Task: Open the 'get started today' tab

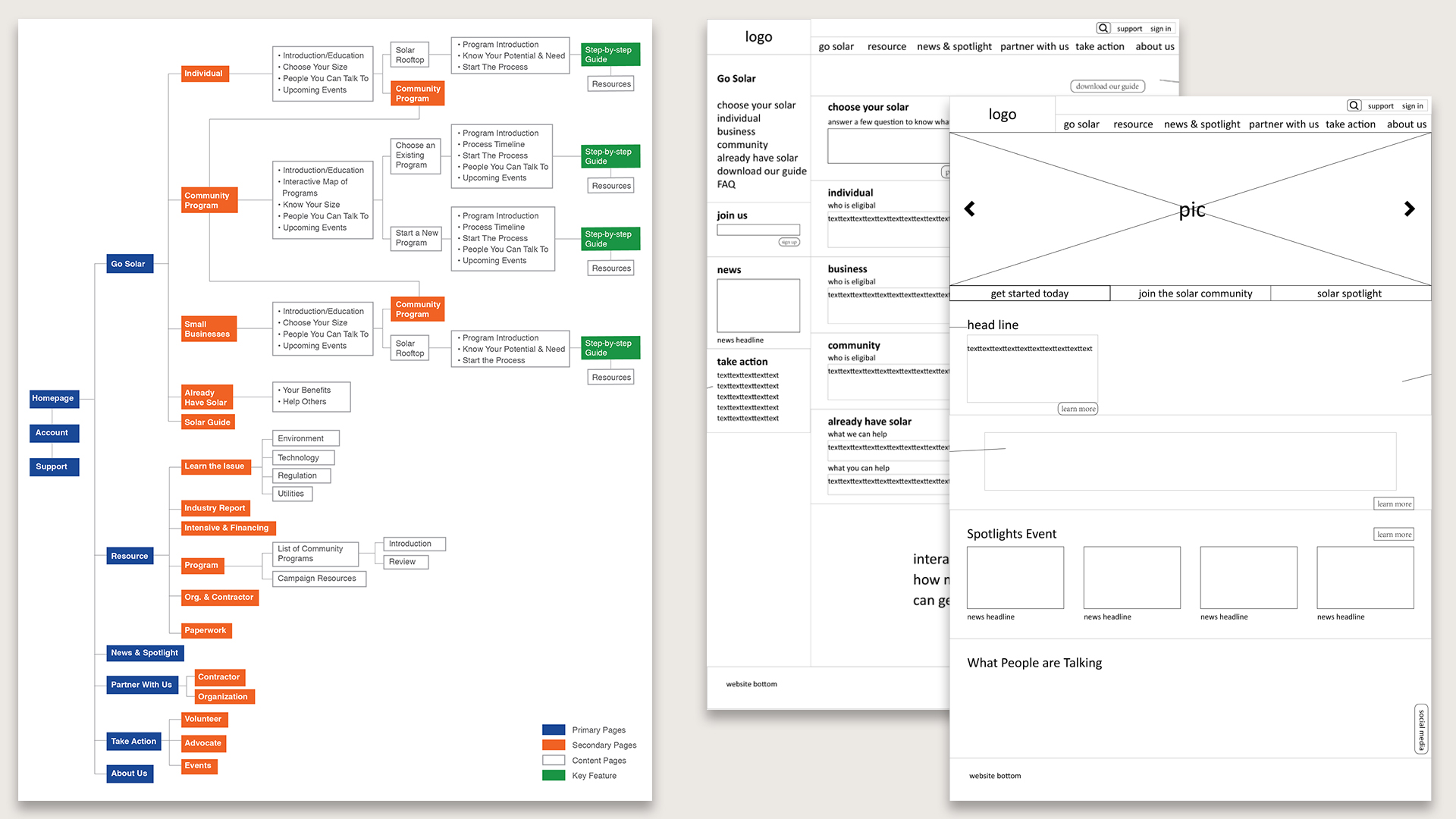Action: [1029, 293]
